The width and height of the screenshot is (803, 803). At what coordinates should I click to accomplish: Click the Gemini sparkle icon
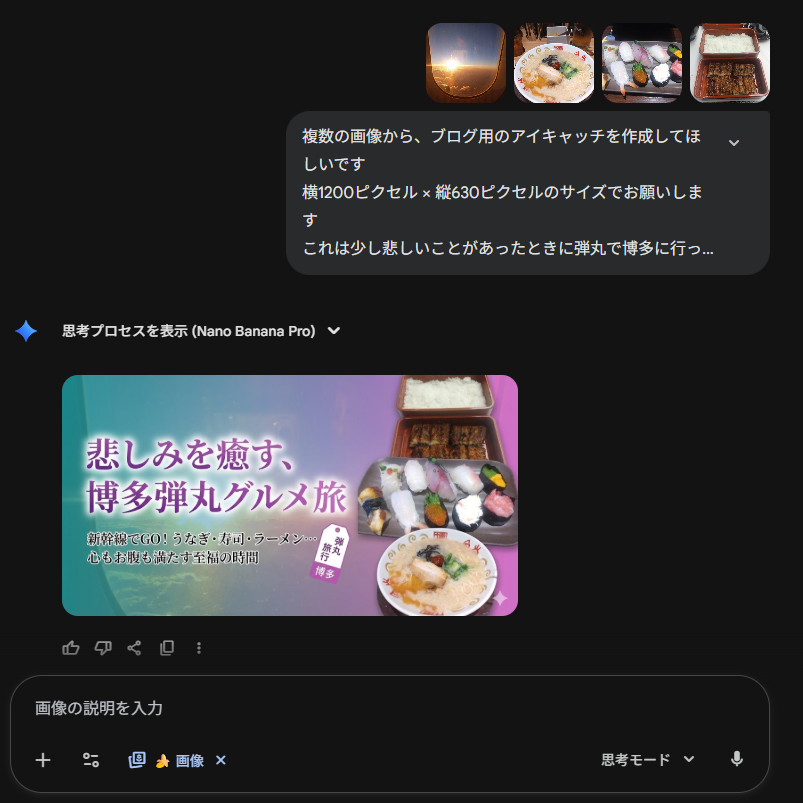click(26, 331)
